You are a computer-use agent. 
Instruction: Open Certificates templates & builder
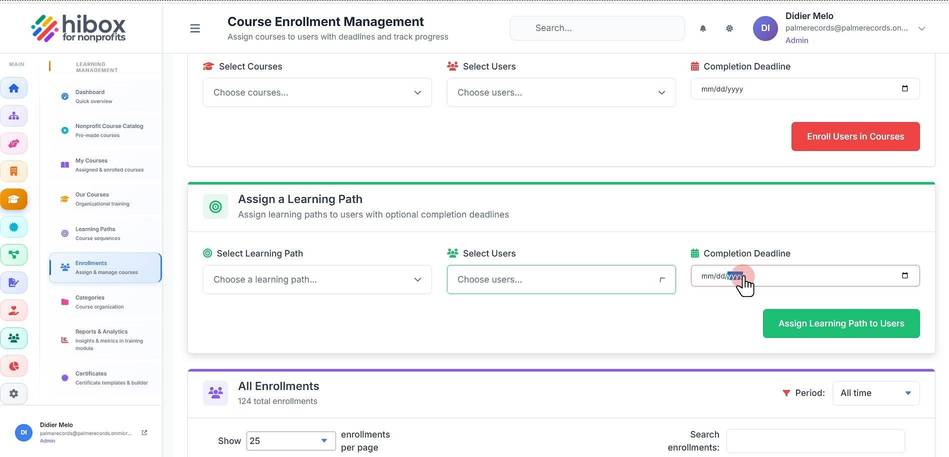click(x=105, y=378)
